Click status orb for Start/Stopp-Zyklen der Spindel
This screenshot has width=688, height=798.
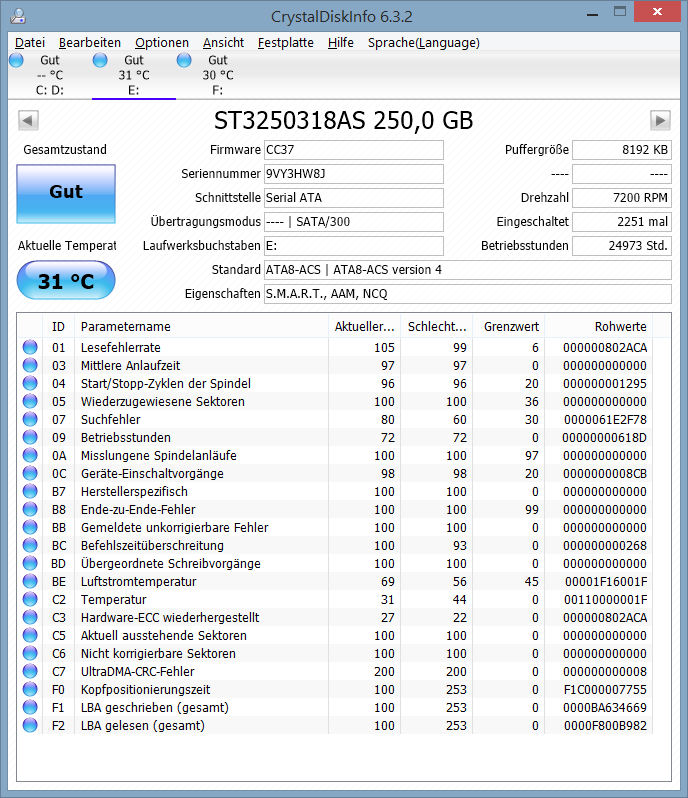tap(30, 383)
